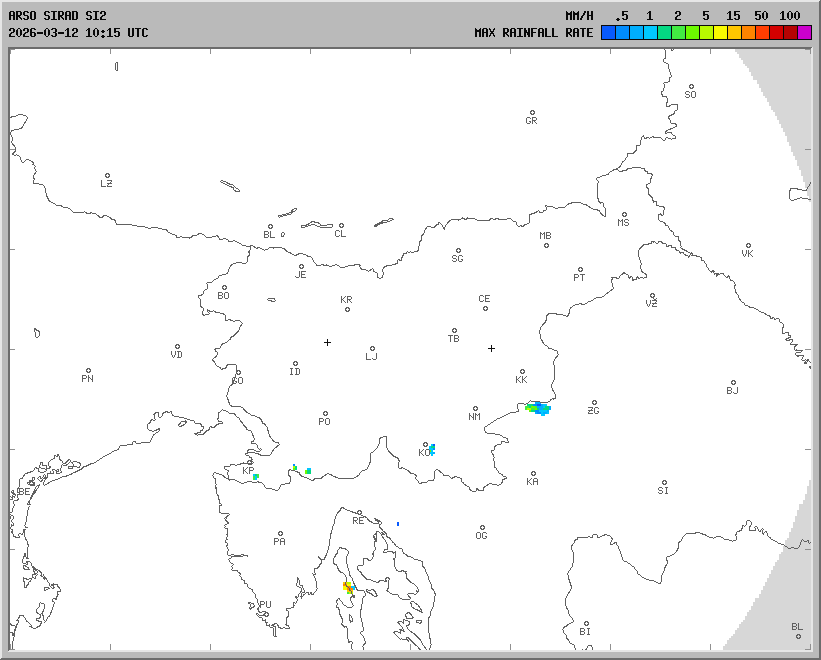Click the Zagreb ZG city marker
821x660 pixels.
pyautogui.click(x=594, y=403)
